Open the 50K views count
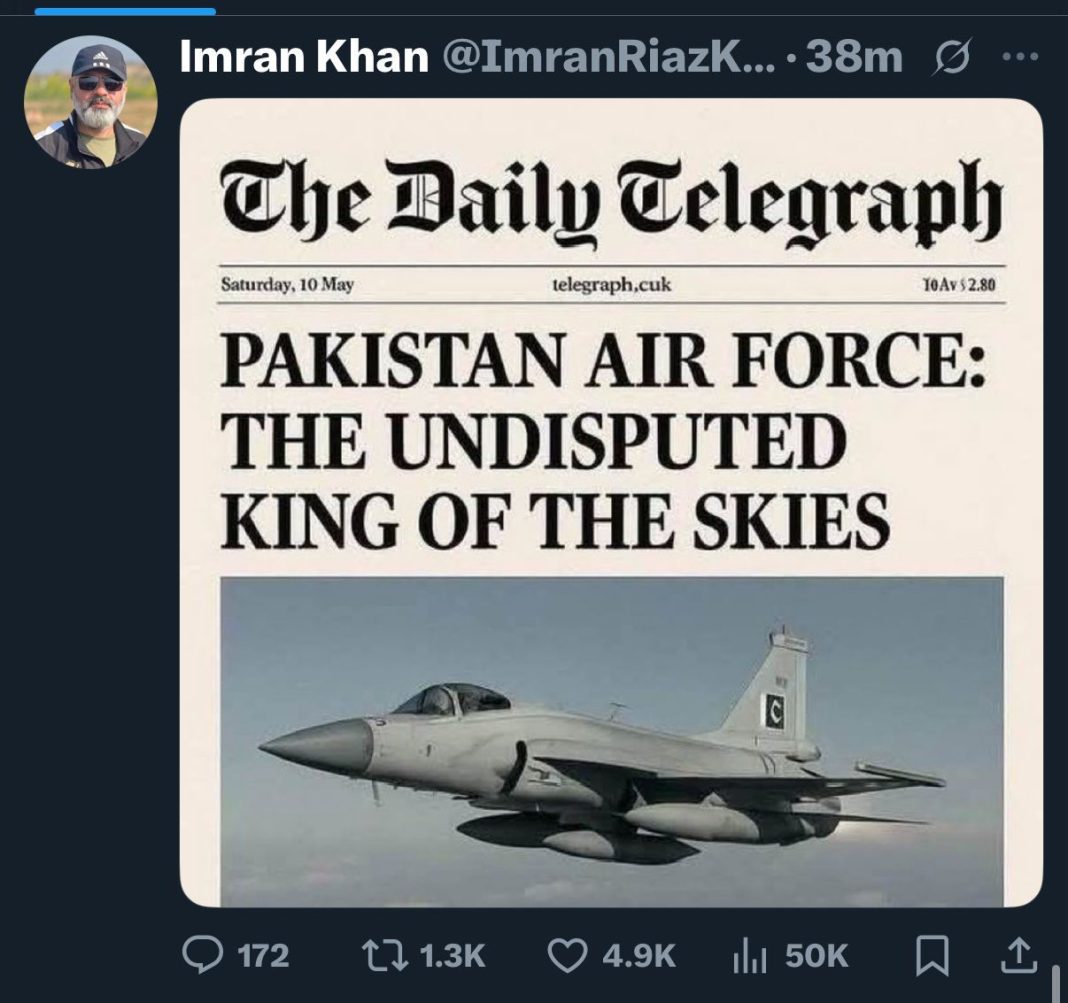Screen dimensions: 1068x1003 (816, 955)
